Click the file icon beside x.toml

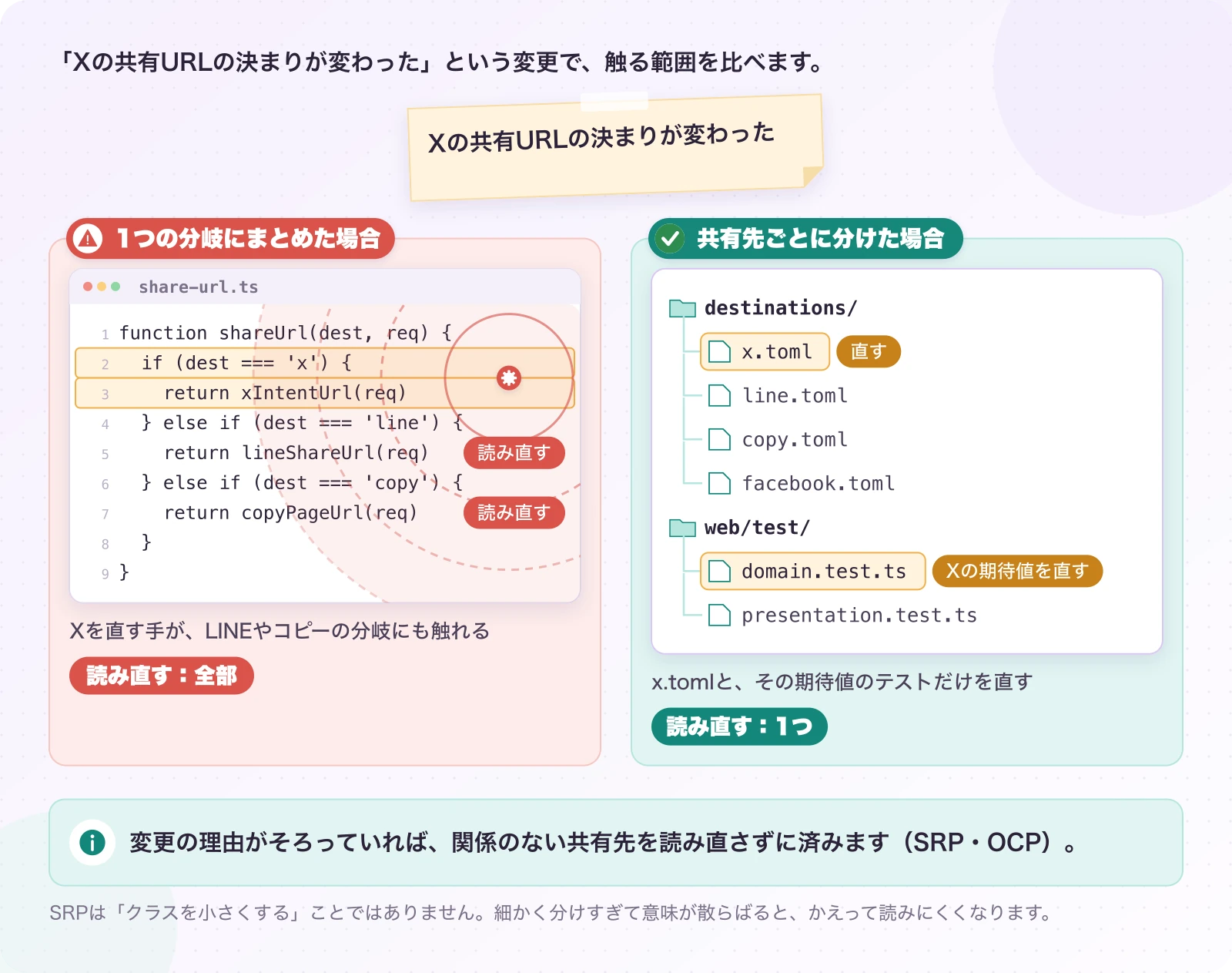point(719,352)
